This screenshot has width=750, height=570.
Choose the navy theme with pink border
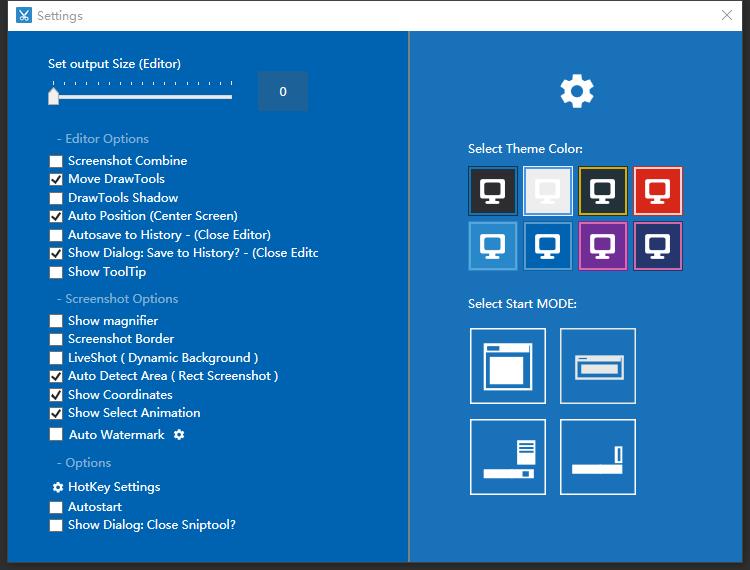(x=658, y=246)
